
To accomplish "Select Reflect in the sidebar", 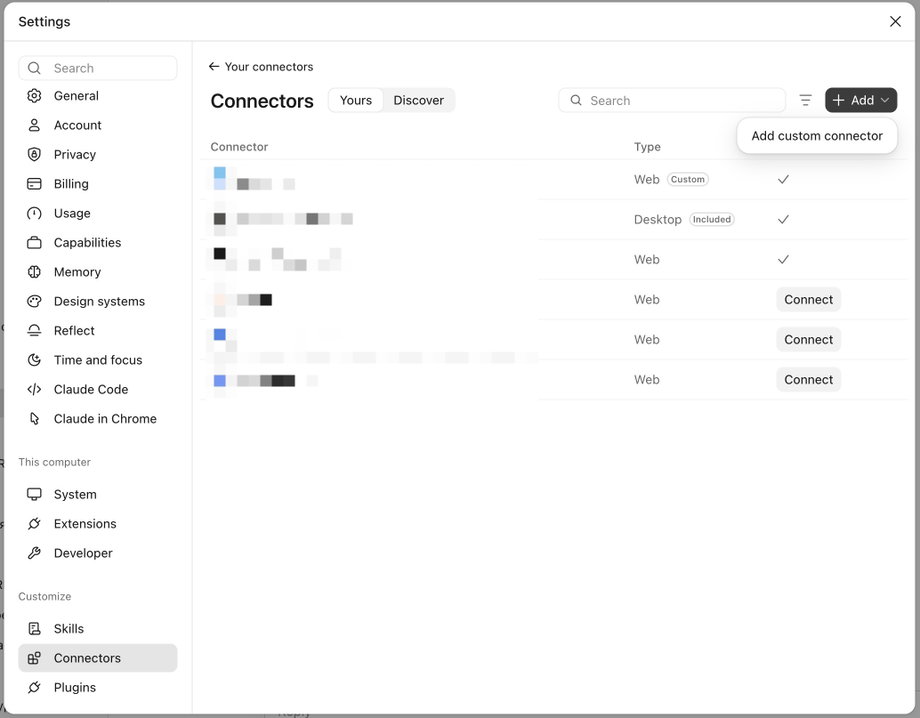I will [97, 330].
